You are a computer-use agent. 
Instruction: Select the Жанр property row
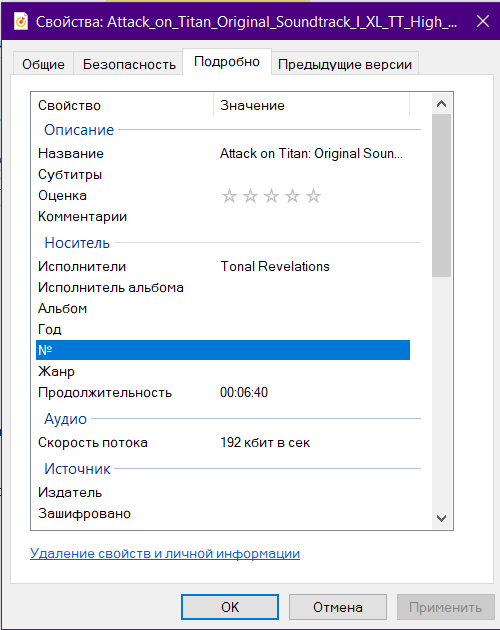(223, 371)
